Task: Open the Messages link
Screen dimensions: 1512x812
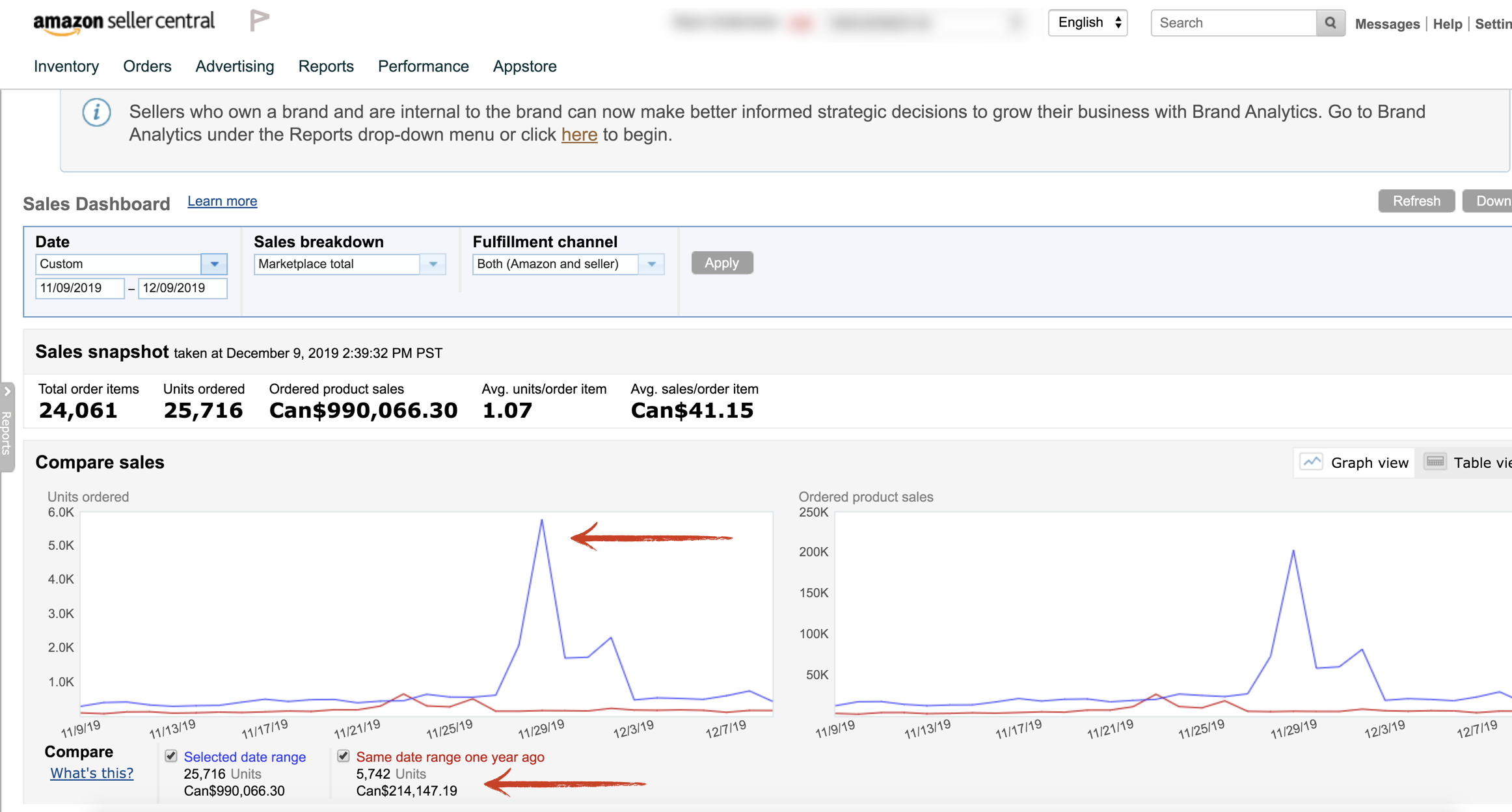Action: [x=1387, y=24]
